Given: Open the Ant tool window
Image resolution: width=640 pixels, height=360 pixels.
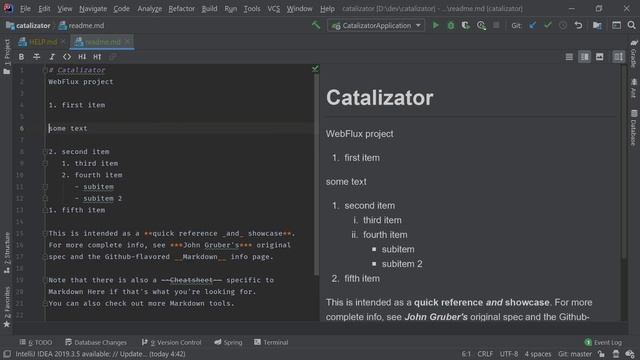Looking at the screenshot, I should point(633,89).
